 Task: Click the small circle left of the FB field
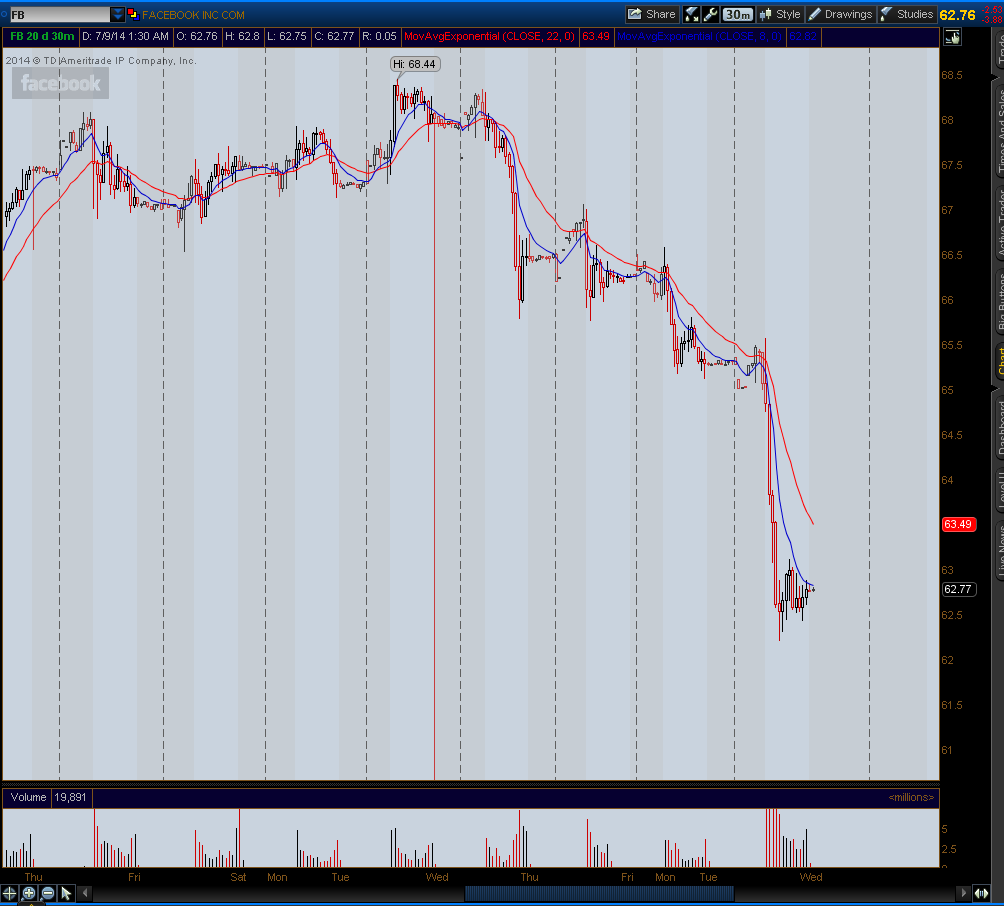click(x=4, y=14)
